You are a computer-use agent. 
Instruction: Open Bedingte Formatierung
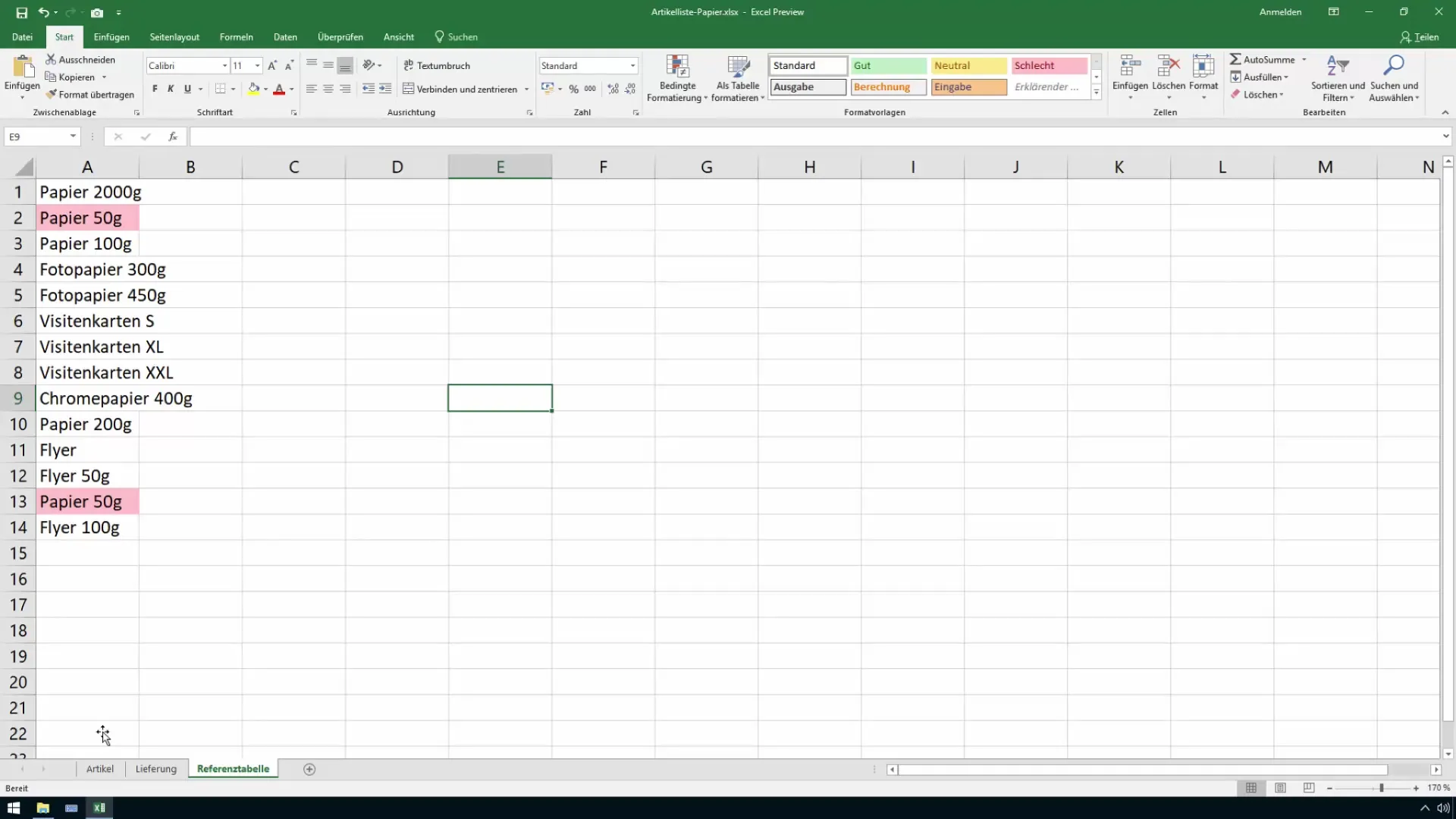[x=677, y=79]
